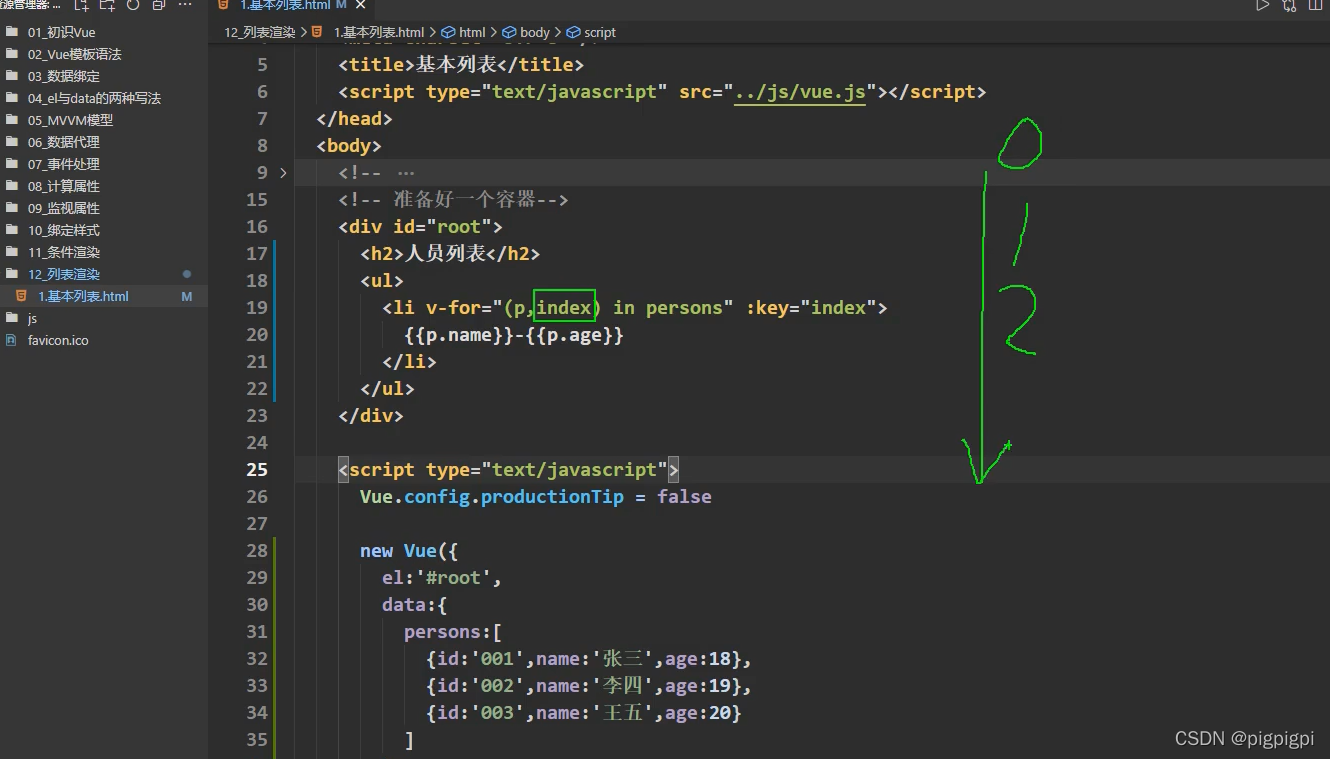Split the editor to the right
This screenshot has width=1330, height=759.
point(1315,5)
